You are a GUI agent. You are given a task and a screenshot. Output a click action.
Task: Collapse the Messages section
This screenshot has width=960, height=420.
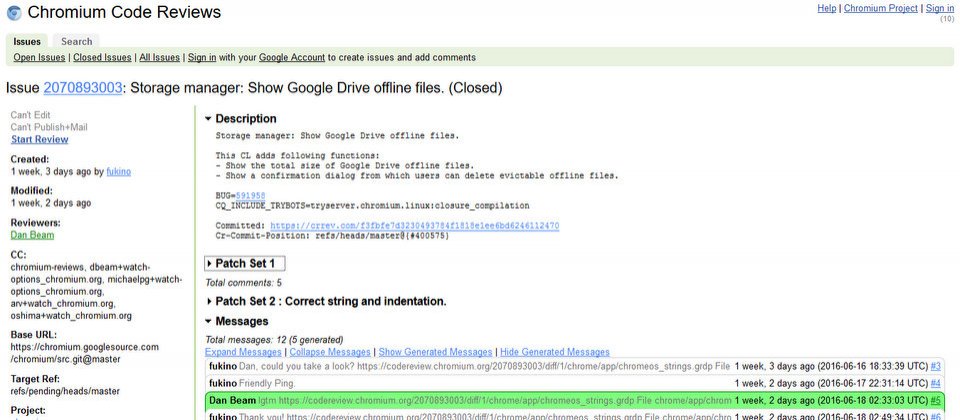(x=208, y=322)
